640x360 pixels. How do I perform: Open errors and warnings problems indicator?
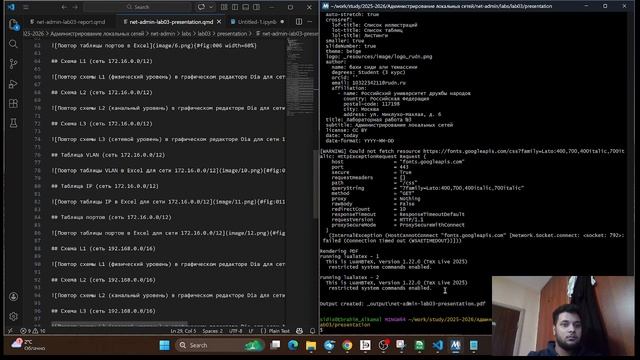pyautogui.click(x=33, y=331)
